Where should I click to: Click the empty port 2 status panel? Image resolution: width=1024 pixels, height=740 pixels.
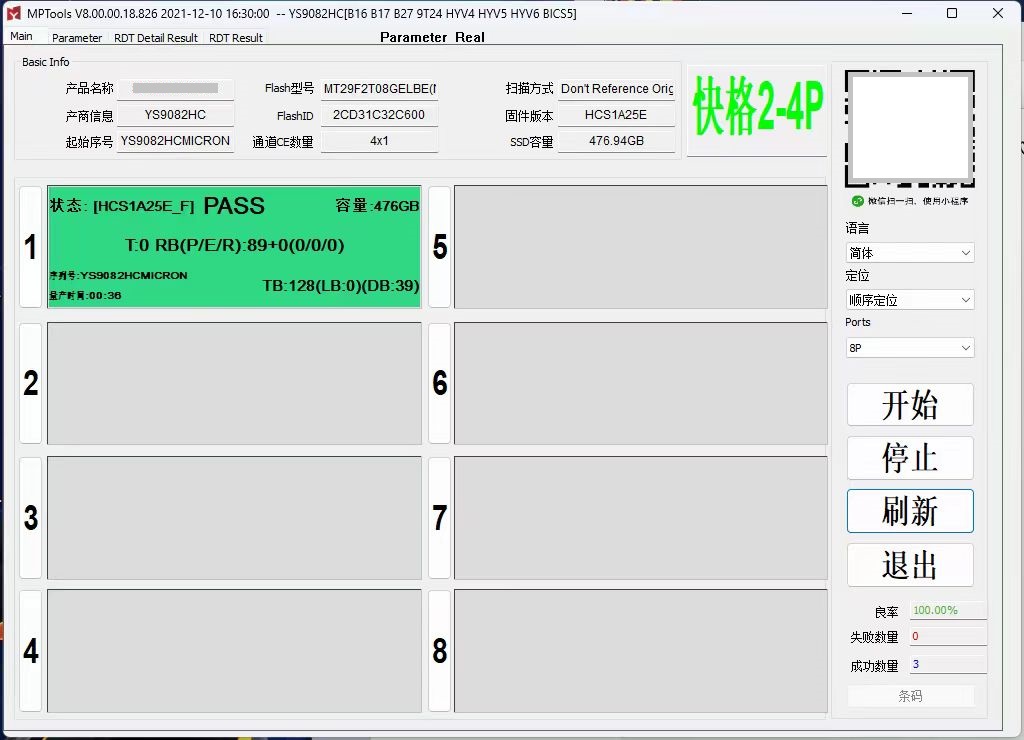[x=234, y=383]
